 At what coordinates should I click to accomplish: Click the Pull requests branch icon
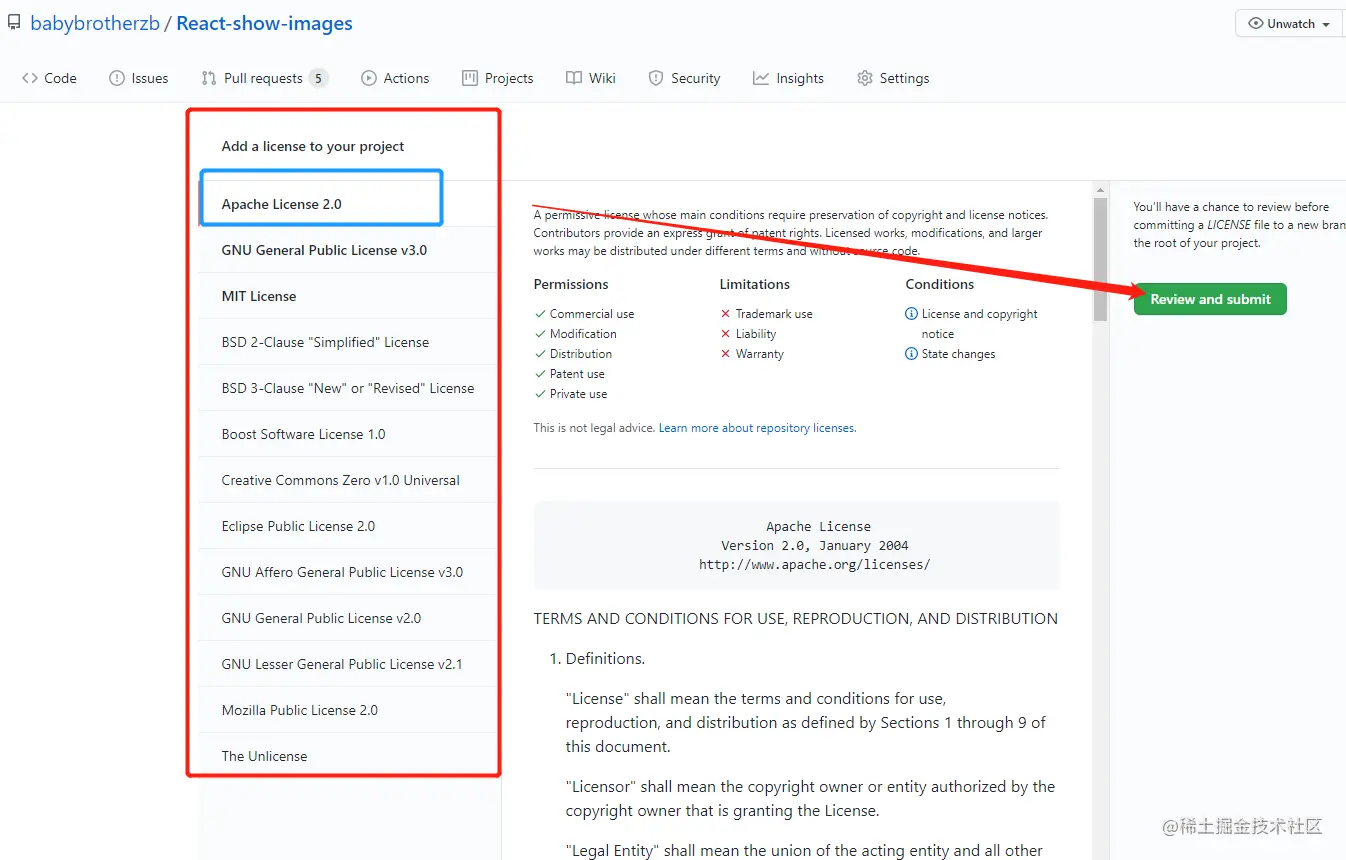pos(209,78)
